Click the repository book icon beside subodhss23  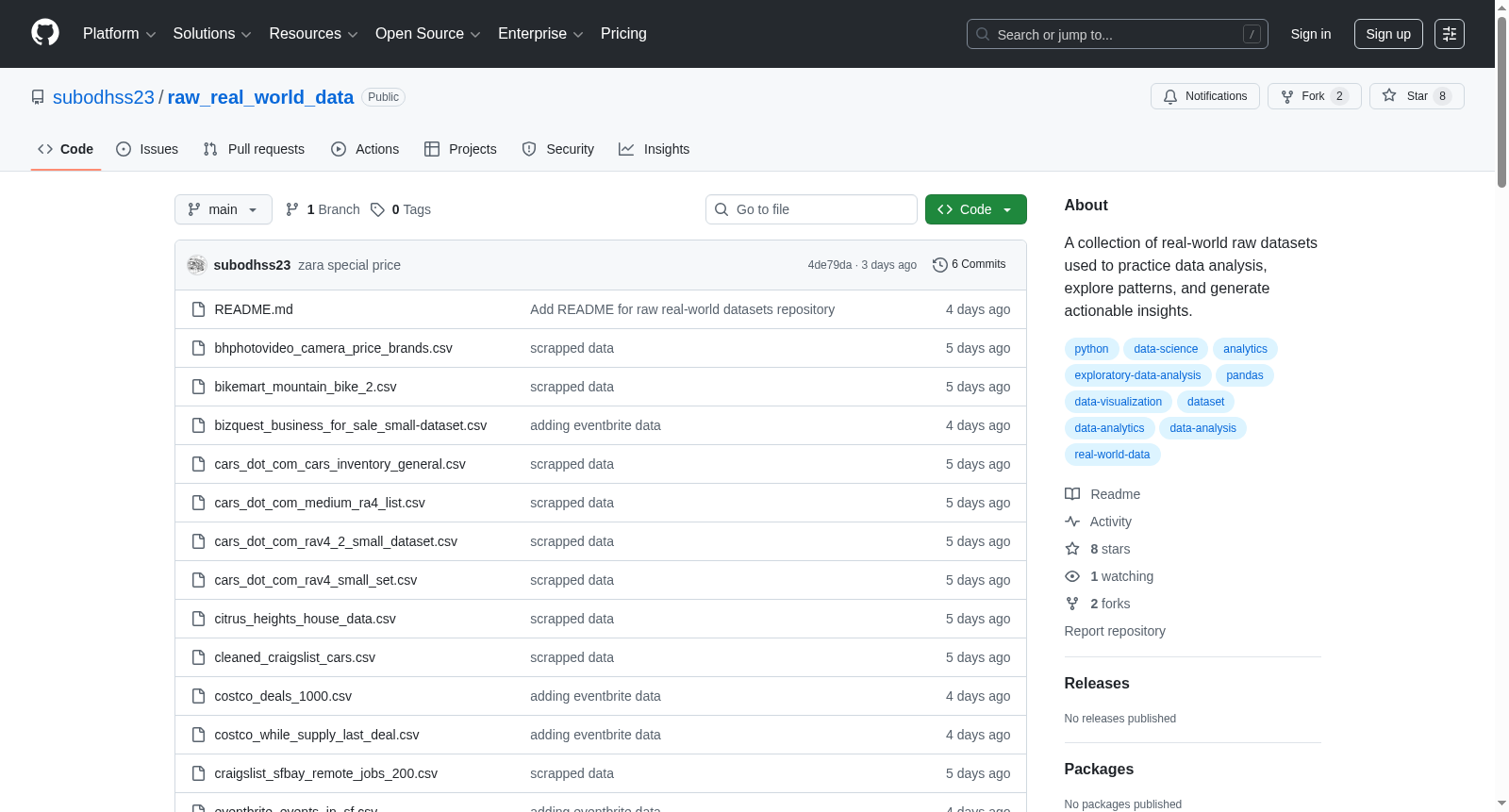pyautogui.click(x=38, y=97)
